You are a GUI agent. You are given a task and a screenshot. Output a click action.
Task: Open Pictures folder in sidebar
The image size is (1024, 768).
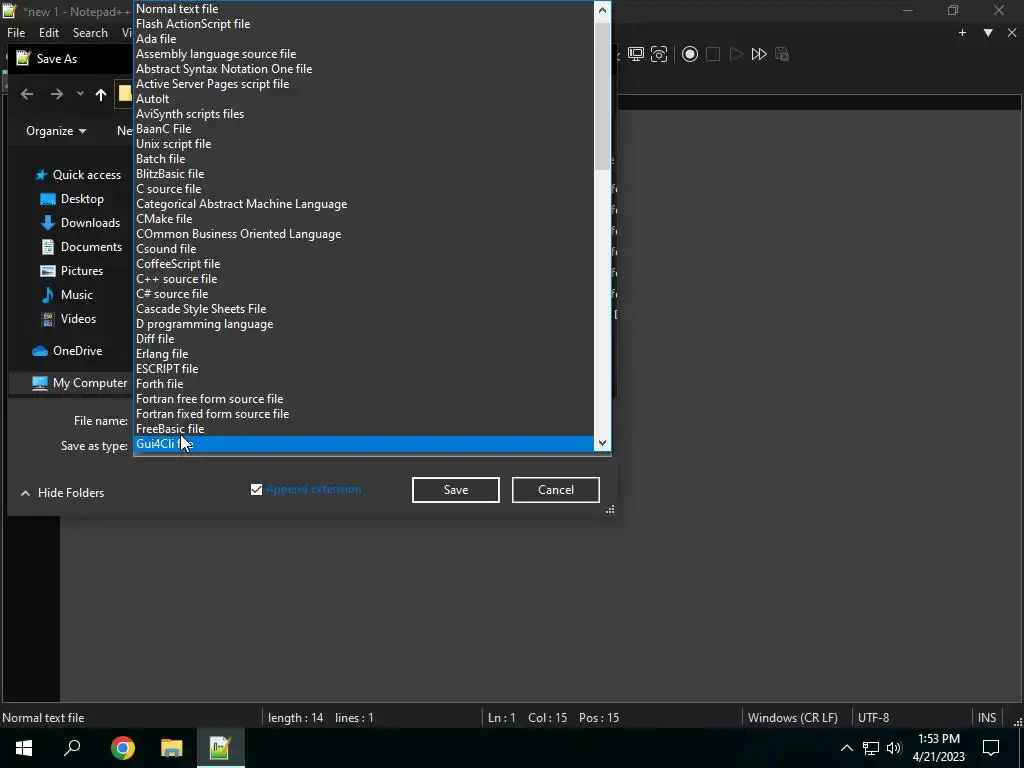[71, 270]
